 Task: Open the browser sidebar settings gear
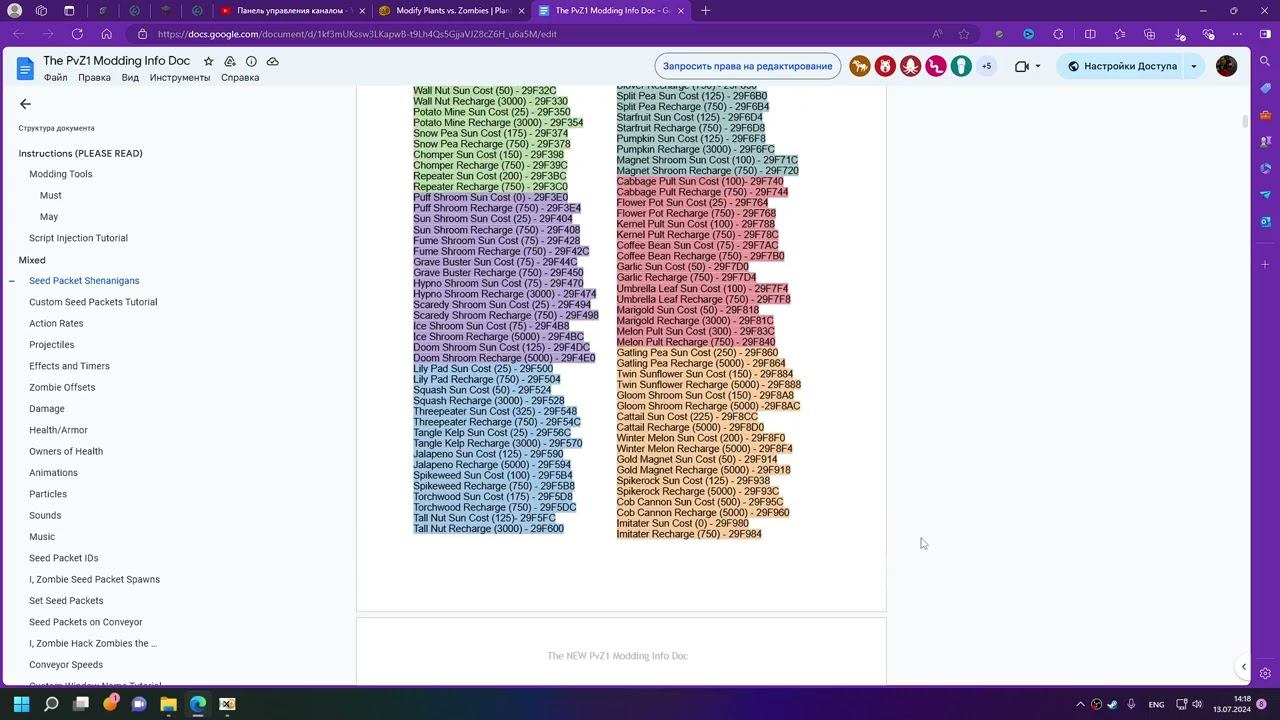pos(1266,674)
